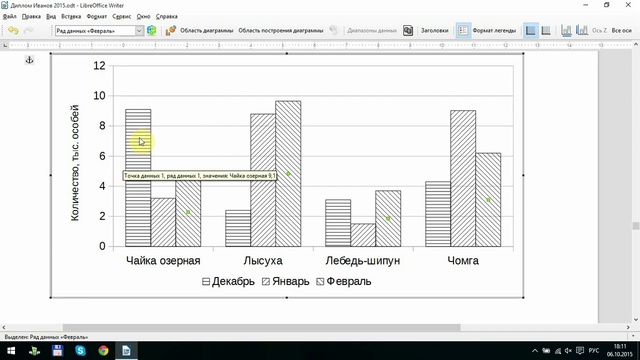Click Январь legend hatch swatch

click(x=266, y=282)
